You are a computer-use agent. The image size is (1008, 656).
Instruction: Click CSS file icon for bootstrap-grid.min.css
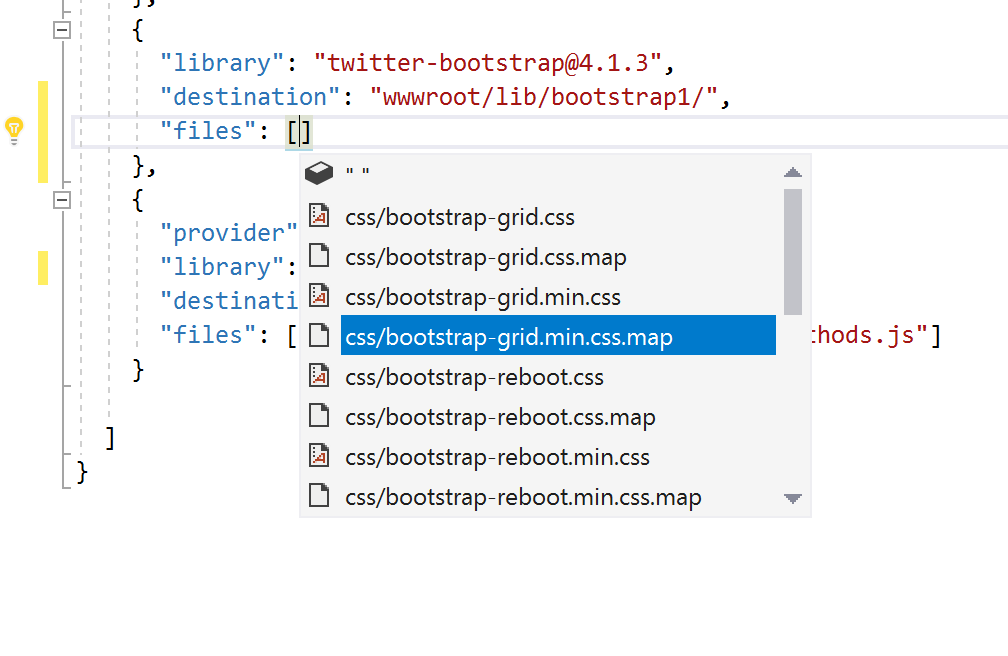319,295
